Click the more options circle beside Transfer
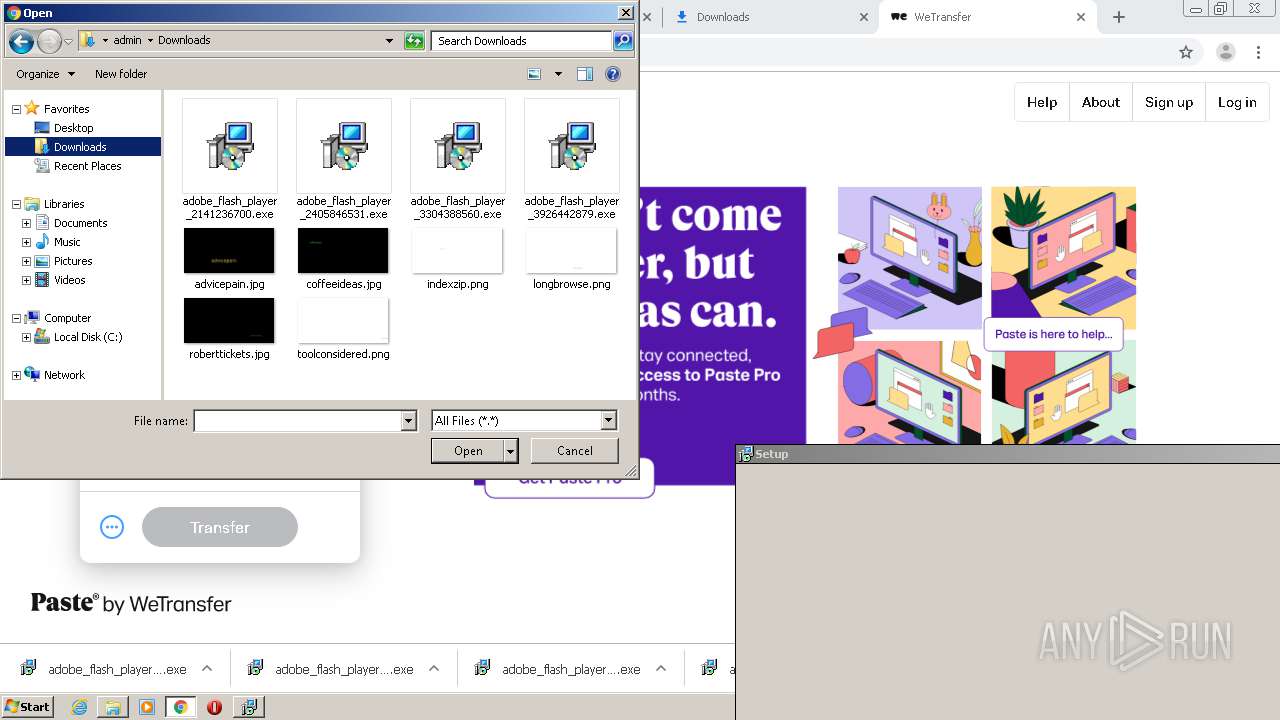1280x720 pixels. [112, 527]
